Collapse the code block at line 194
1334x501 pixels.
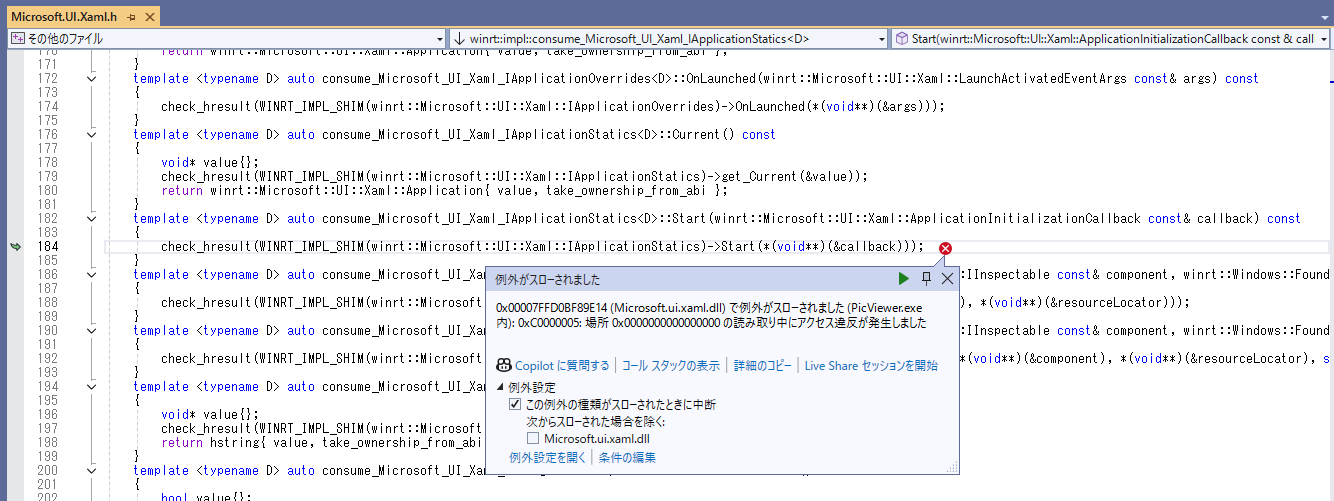[x=92, y=386]
